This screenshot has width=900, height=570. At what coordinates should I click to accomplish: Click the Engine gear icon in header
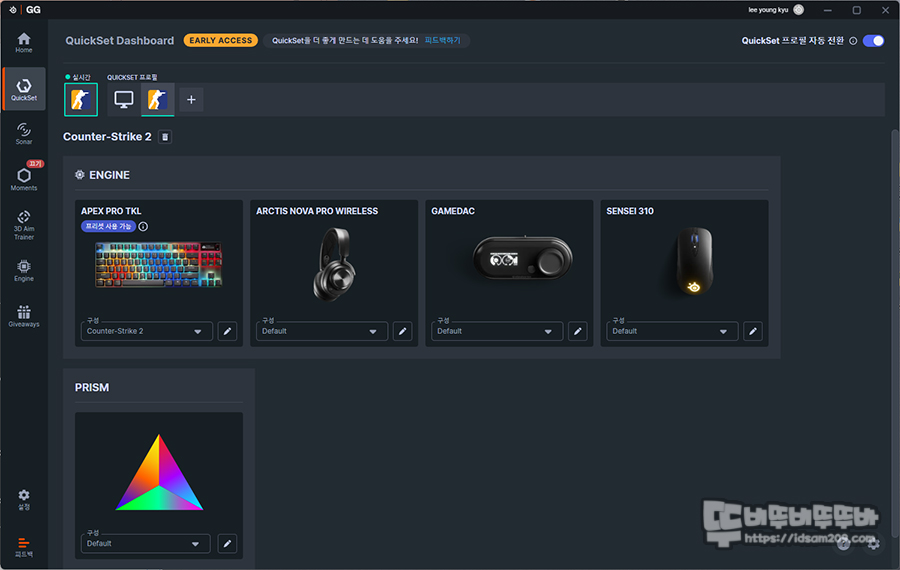pos(80,175)
